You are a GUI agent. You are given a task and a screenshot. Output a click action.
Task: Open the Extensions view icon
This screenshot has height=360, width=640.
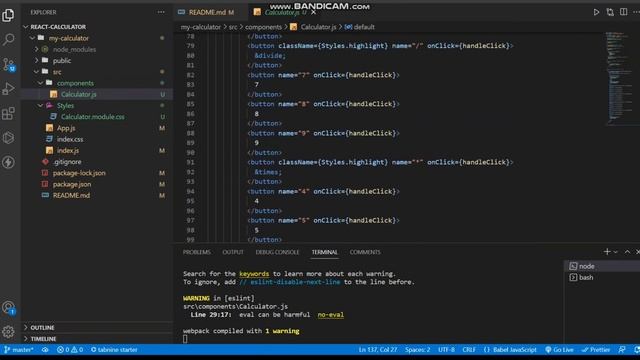pos(8,113)
